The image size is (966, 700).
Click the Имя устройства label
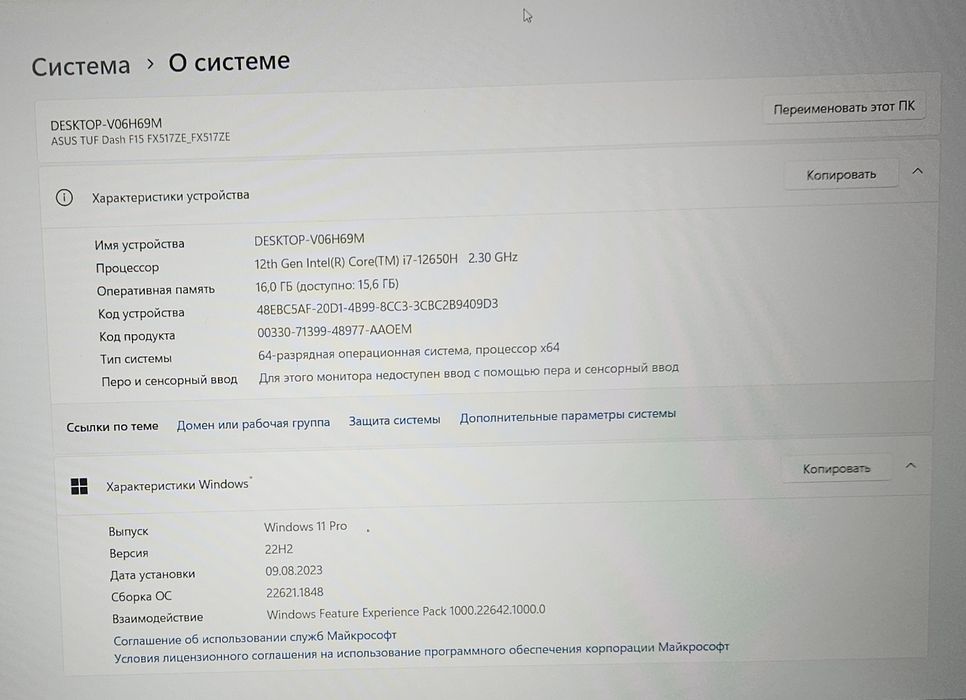click(x=139, y=244)
